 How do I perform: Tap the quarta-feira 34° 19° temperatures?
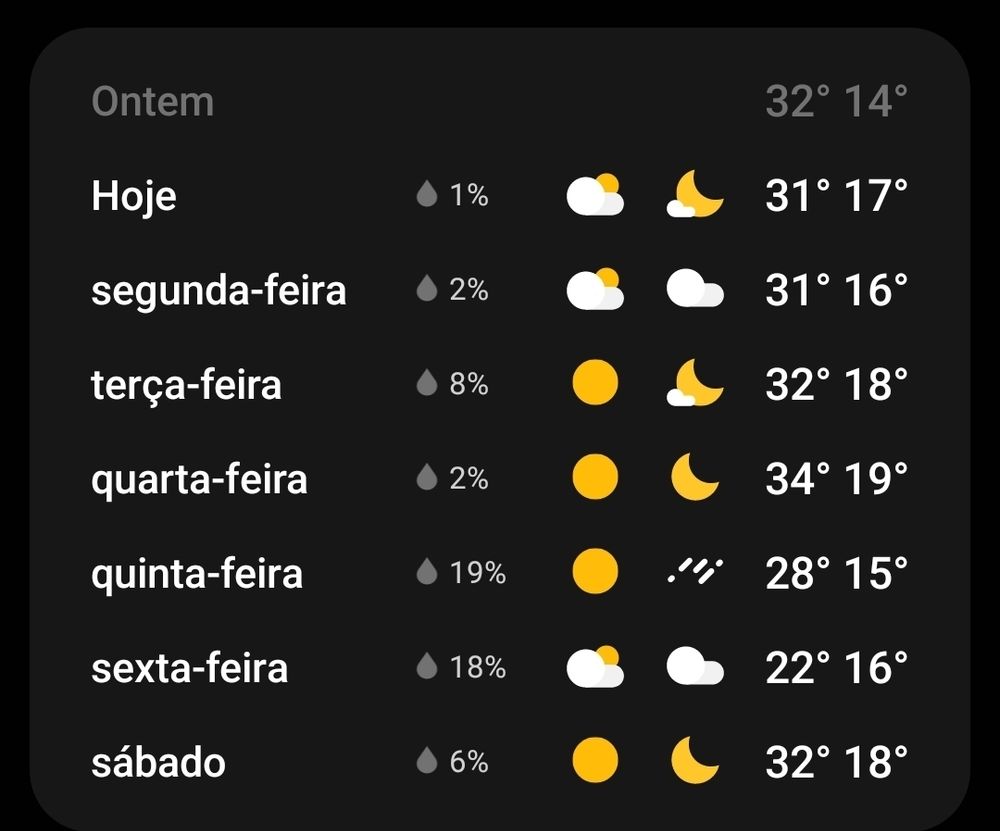836,478
